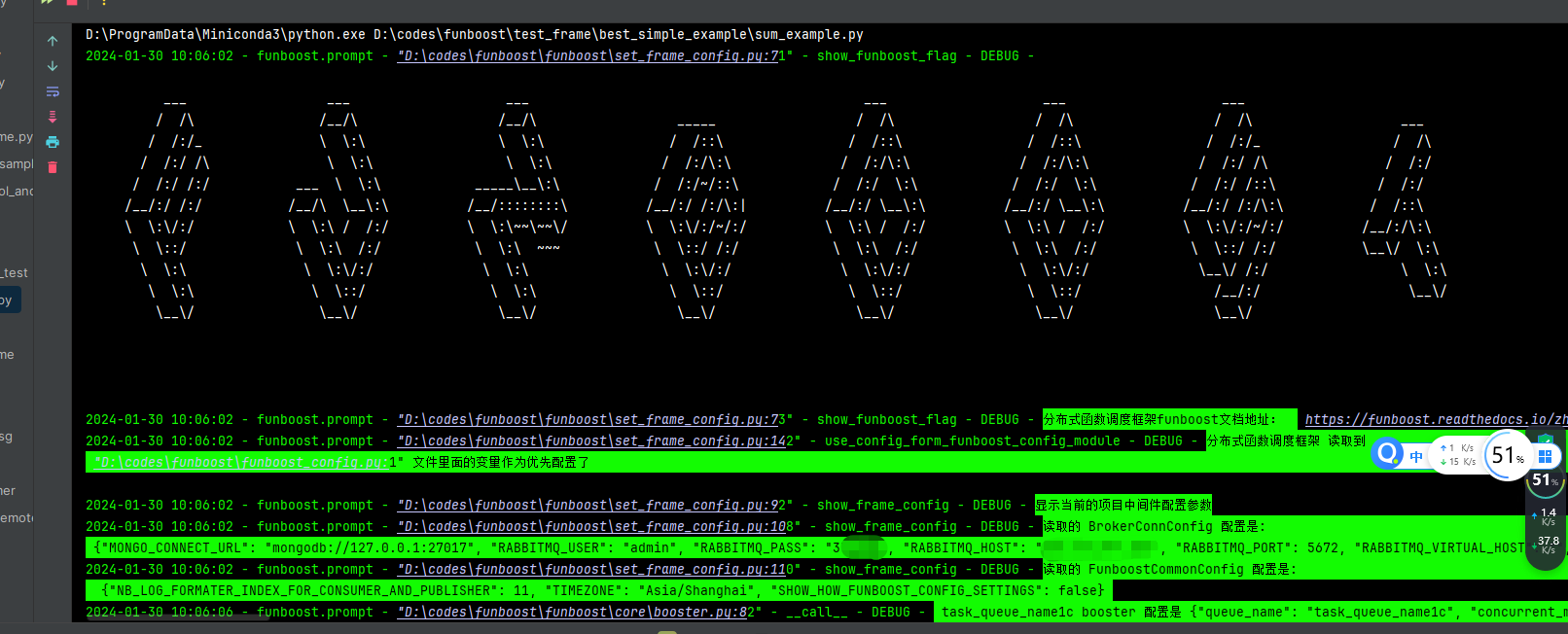This screenshot has height=634, width=1568.
Task: Click the white 51% usage circle
Action: [x=1507, y=455]
